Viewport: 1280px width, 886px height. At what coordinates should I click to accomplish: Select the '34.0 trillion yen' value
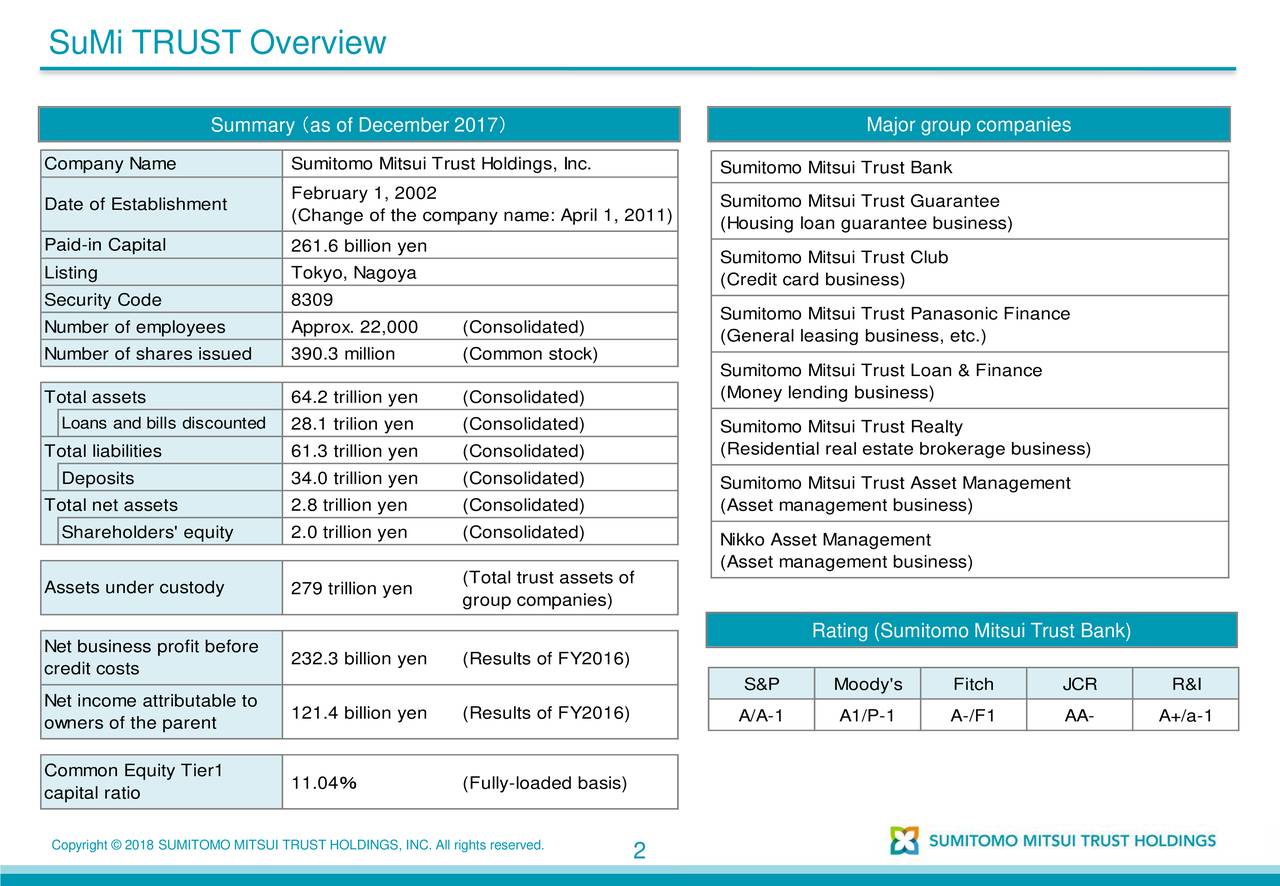click(x=354, y=478)
